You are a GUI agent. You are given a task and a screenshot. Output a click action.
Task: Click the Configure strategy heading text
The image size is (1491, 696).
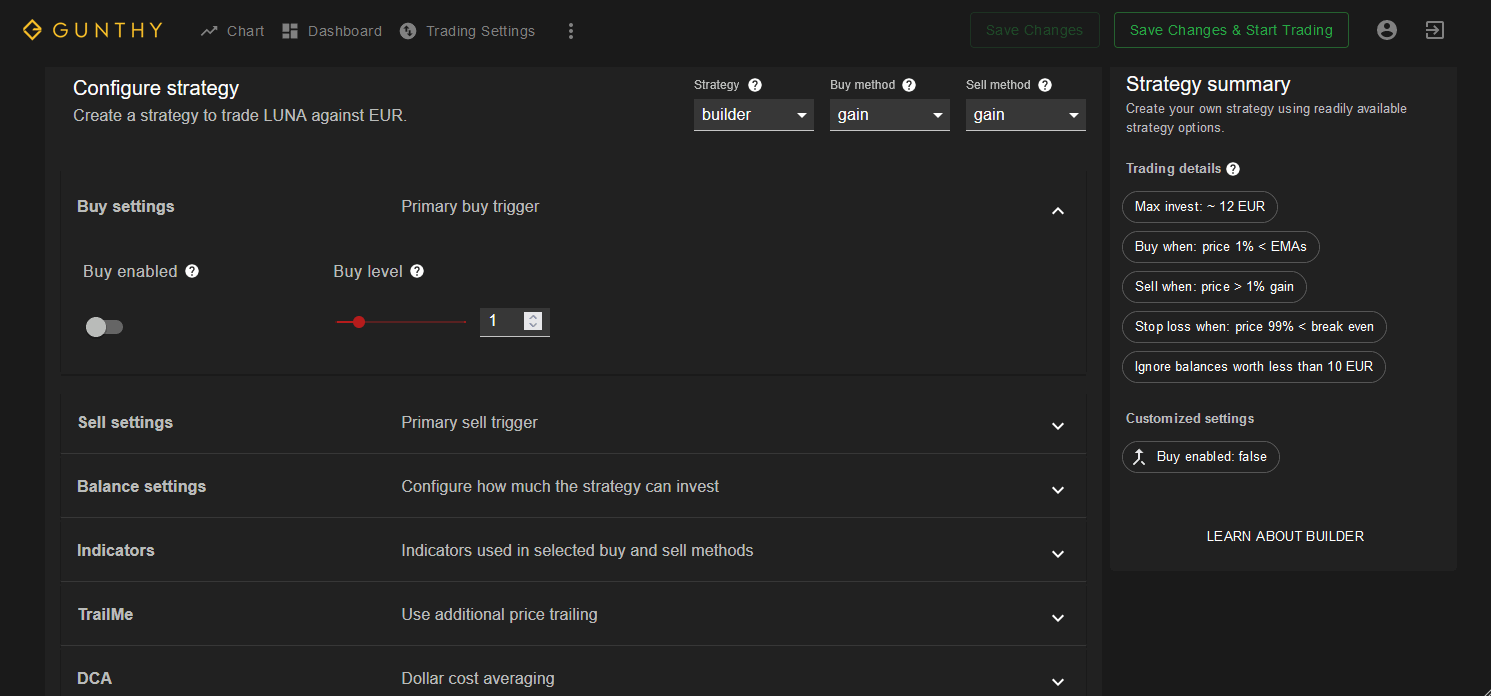(x=156, y=88)
